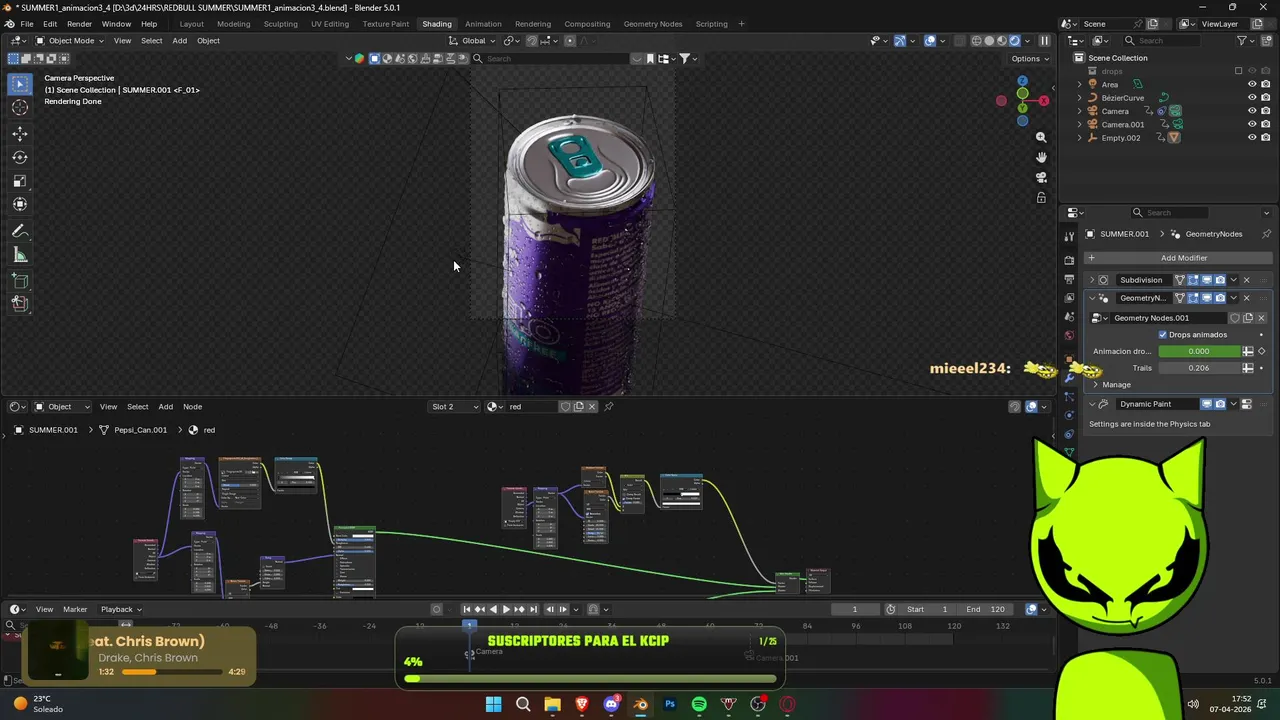Image resolution: width=1280 pixels, height=720 pixels.
Task: Open the World properties tab
Action: [x=1069, y=335]
